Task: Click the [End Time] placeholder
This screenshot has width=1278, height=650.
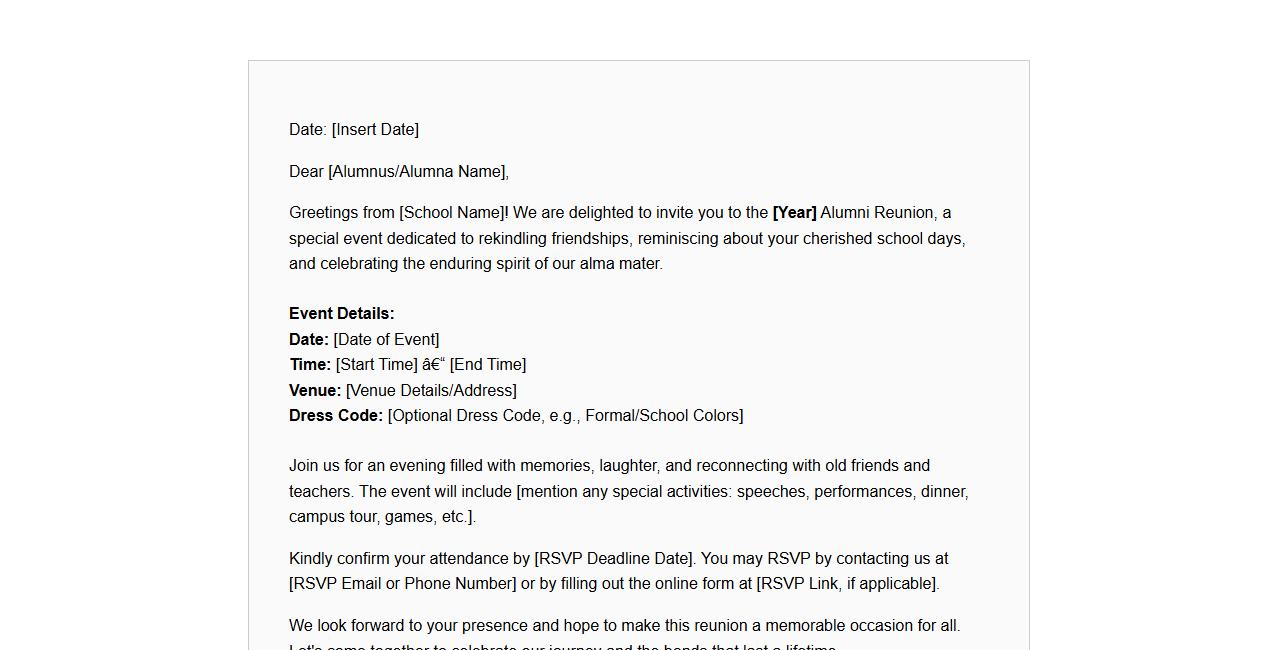Action: click(488, 365)
